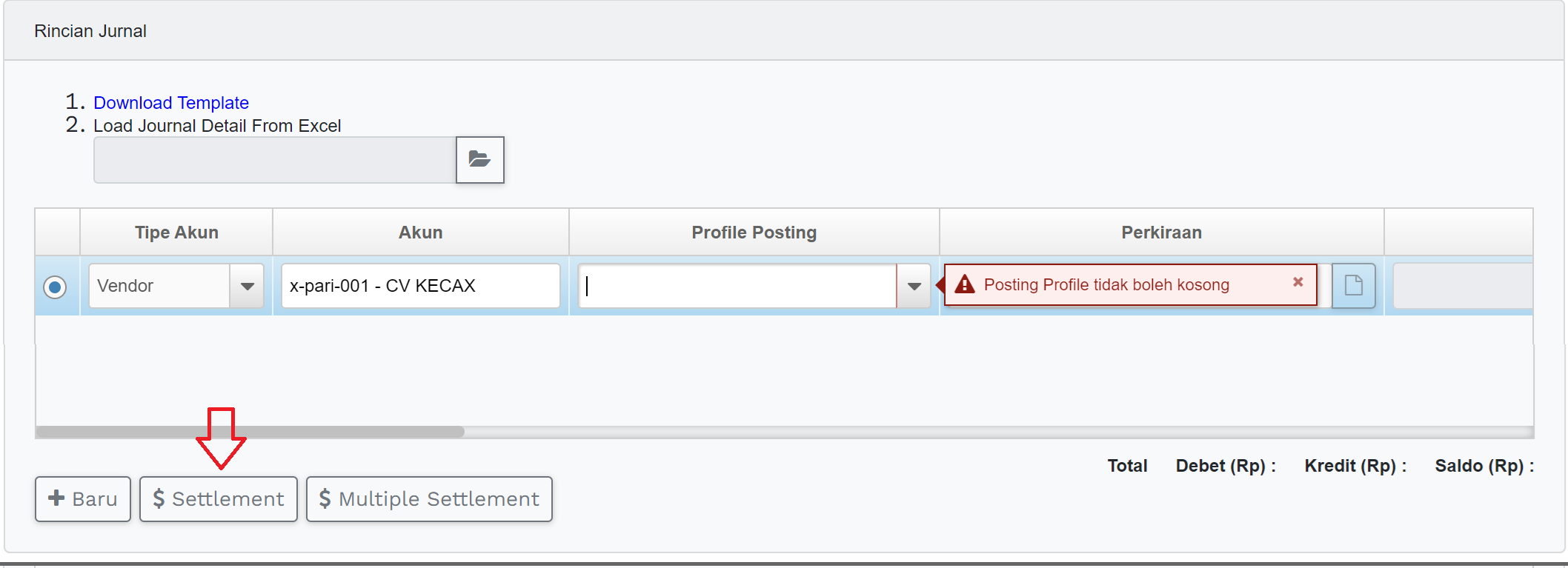Click the Perkiraan column header
The width and height of the screenshot is (1568, 568).
pos(1160,233)
